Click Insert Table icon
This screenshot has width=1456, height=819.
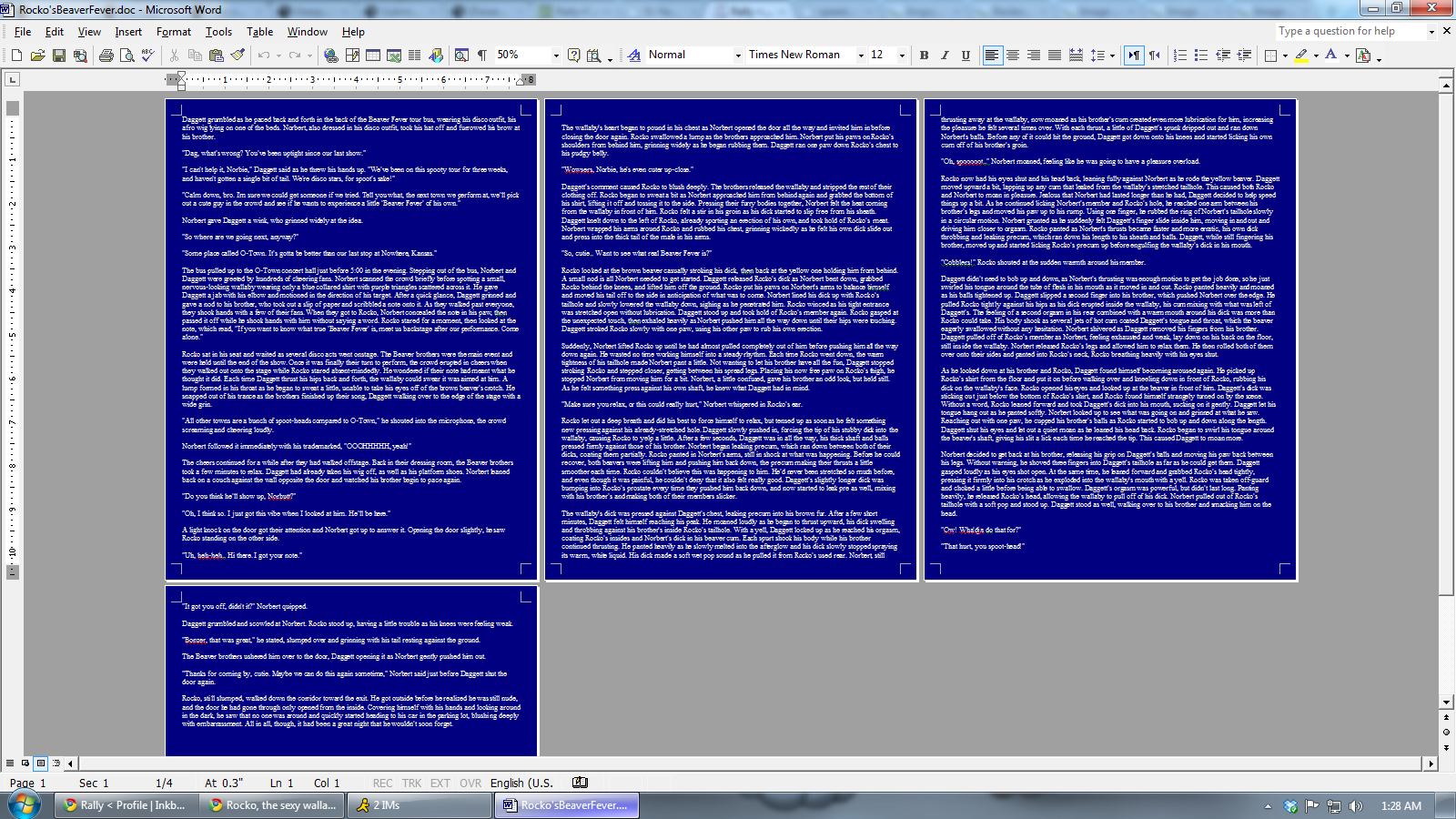[373, 56]
